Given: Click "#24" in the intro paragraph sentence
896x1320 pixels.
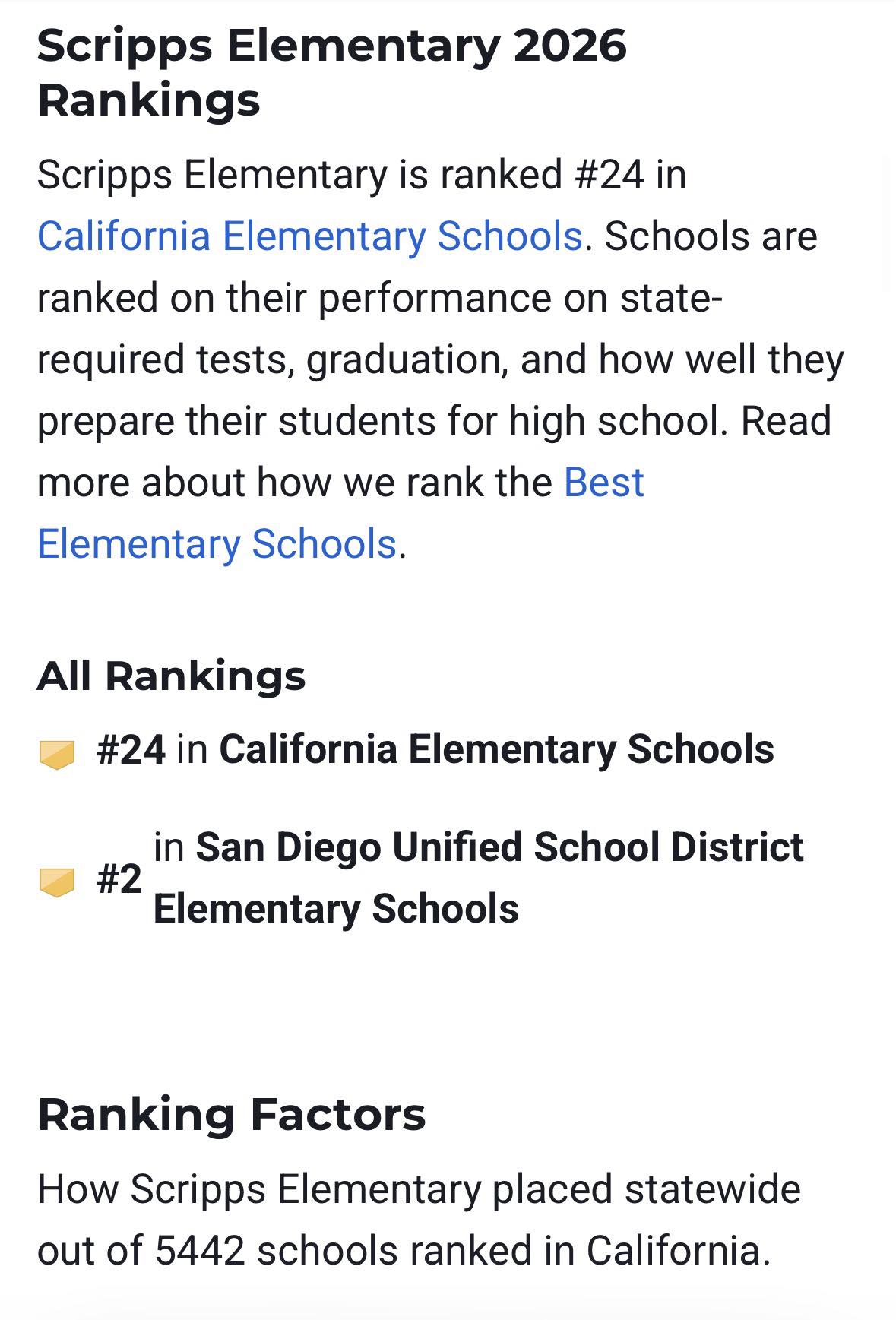Looking at the screenshot, I should point(609,174).
